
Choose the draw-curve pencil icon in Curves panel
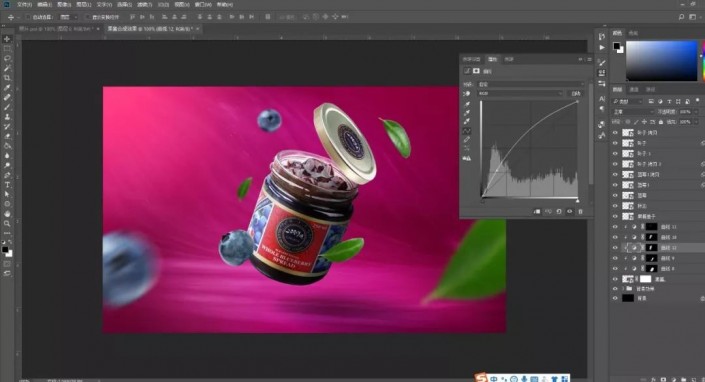click(467, 140)
